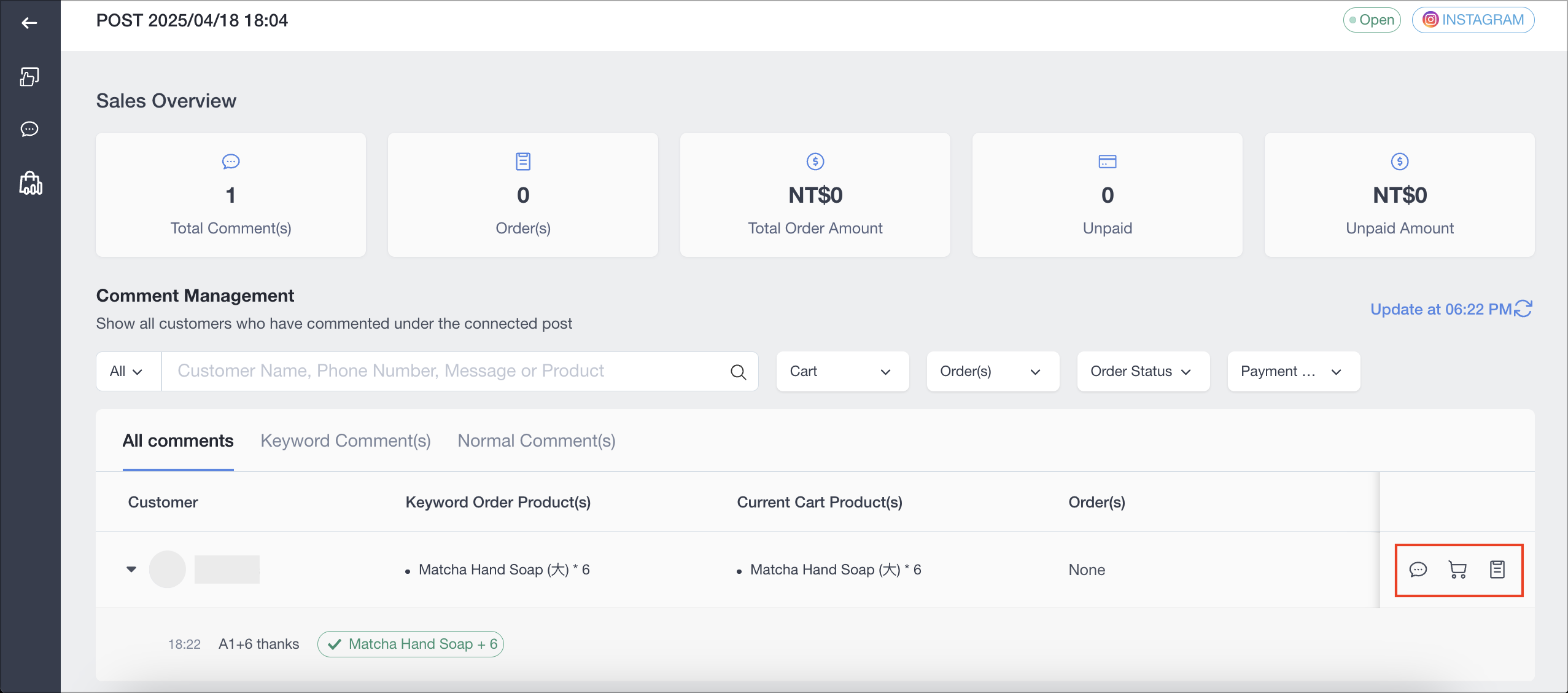1568x693 pixels.
Task: Click the Total Order Amount card
Action: (x=815, y=195)
